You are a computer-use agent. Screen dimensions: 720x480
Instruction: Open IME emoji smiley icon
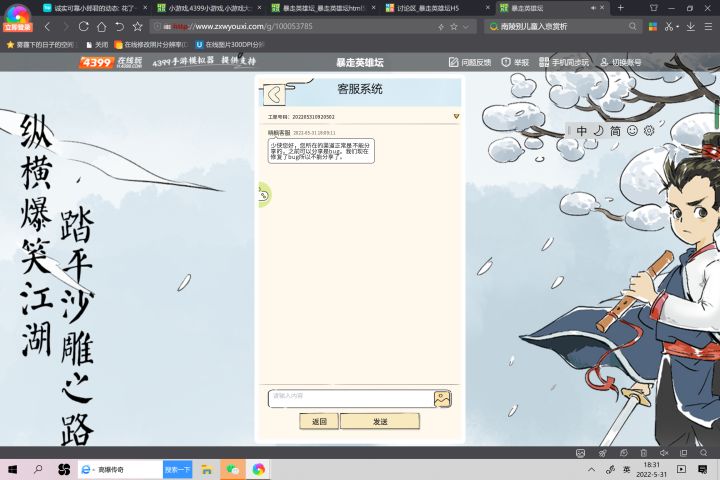[632, 131]
